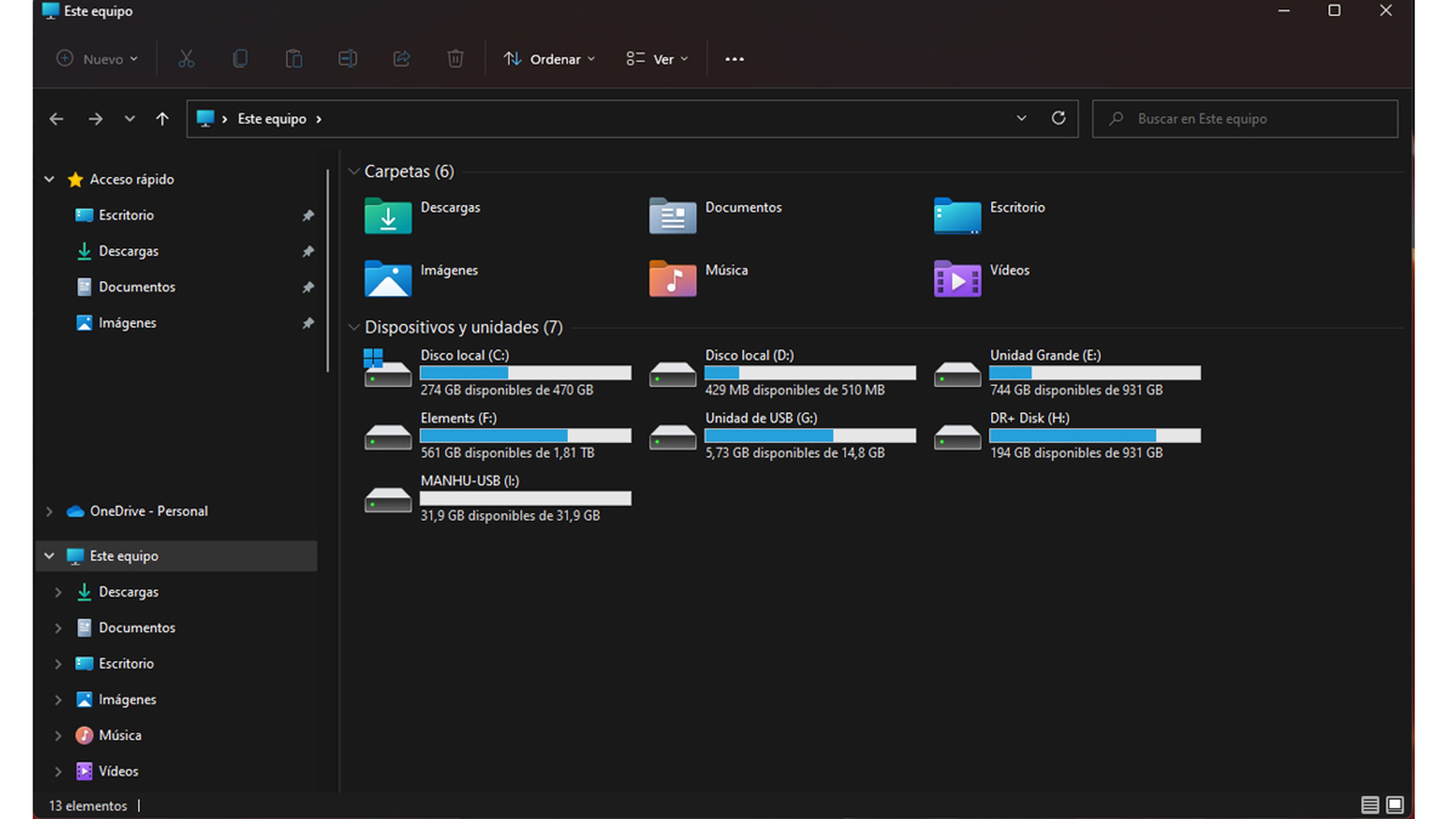Open the three-dots more options menu
Image resolution: width=1456 pixels, height=819 pixels.
734,59
